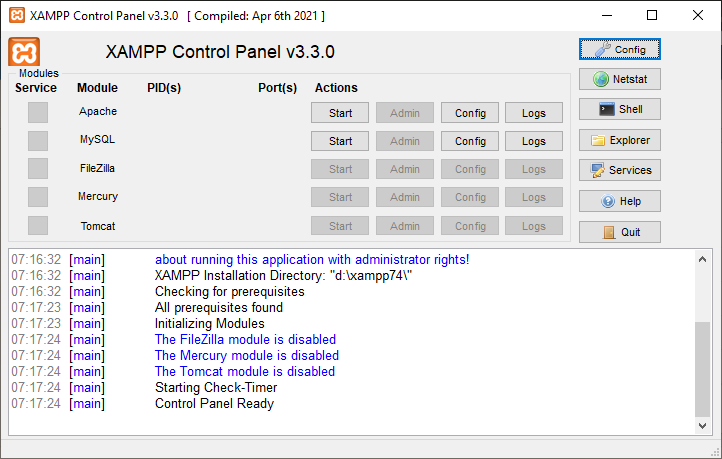
Task: Click the FileZilla Admin button
Action: pos(405,169)
